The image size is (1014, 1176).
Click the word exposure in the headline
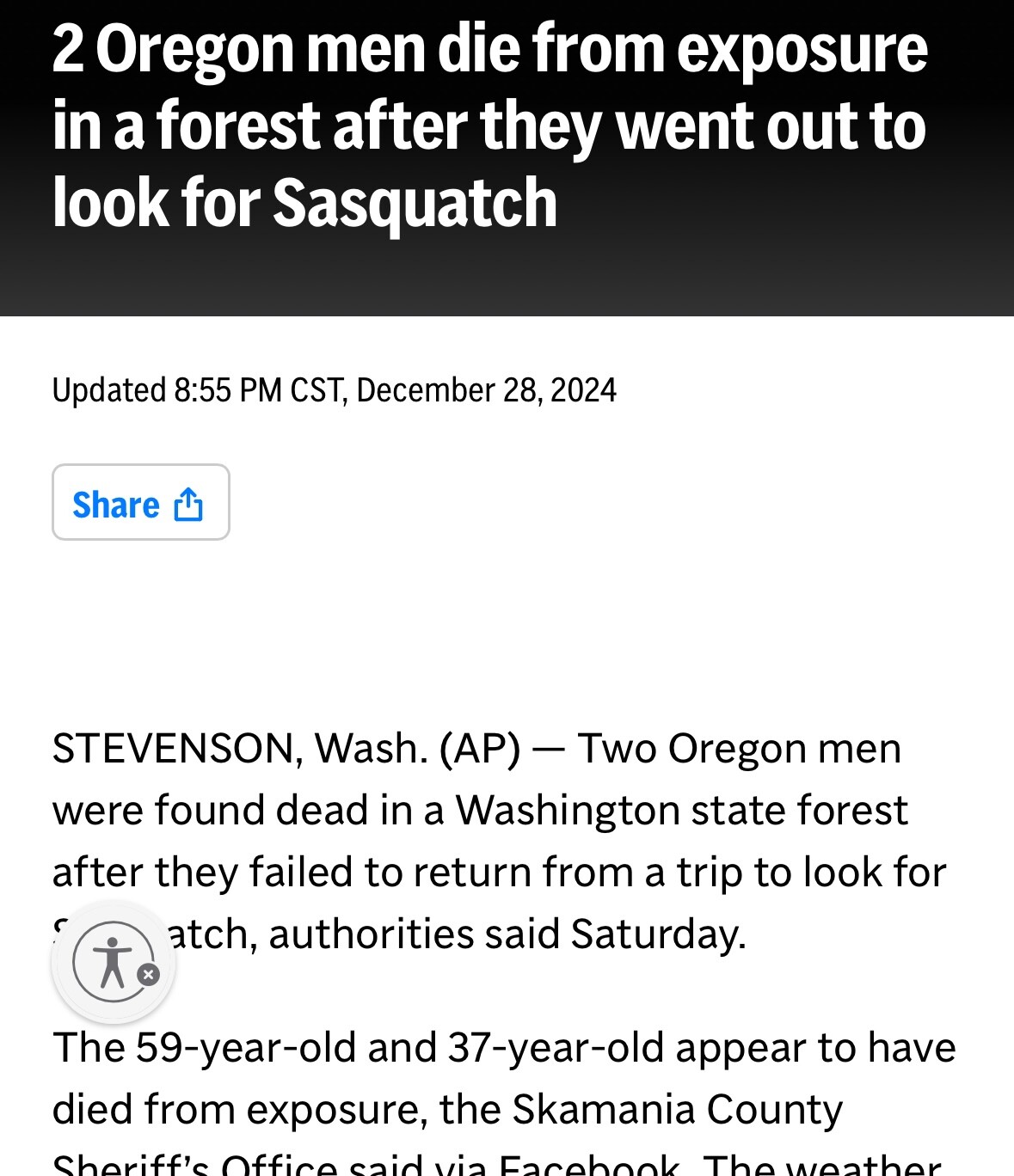(802, 52)
